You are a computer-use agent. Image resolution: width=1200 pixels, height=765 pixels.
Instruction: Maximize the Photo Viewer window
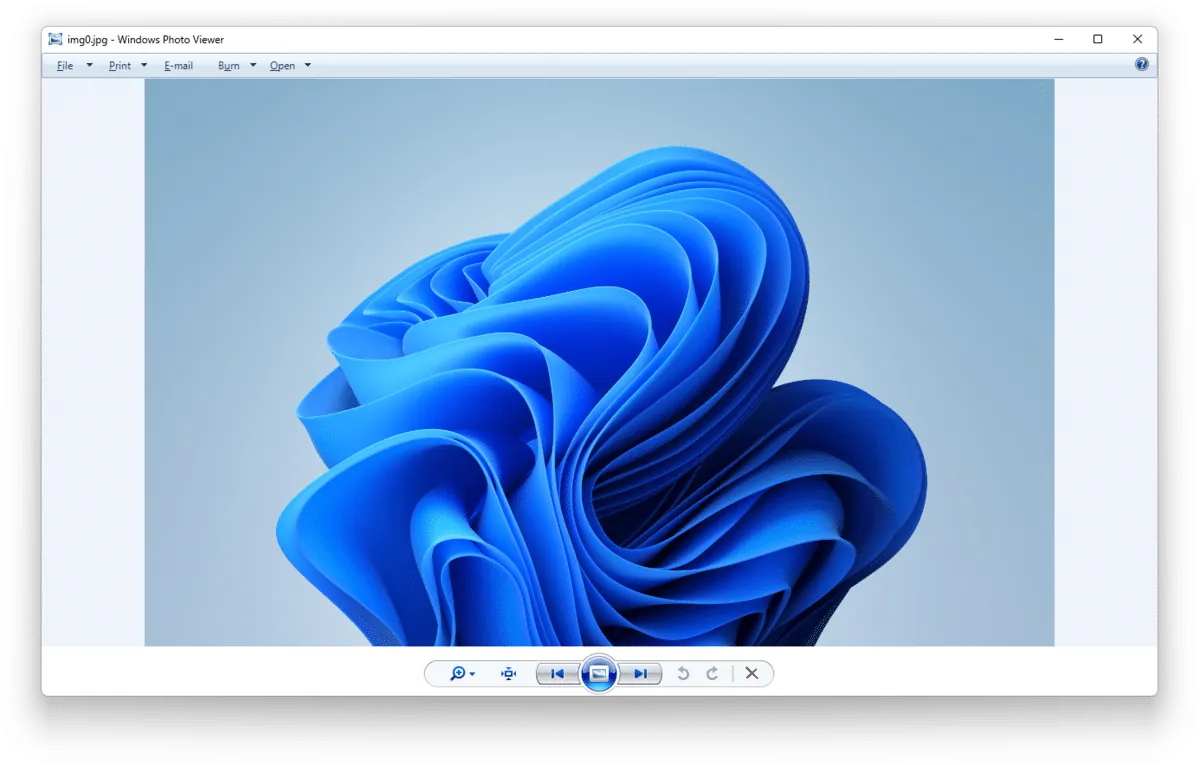1098,39
